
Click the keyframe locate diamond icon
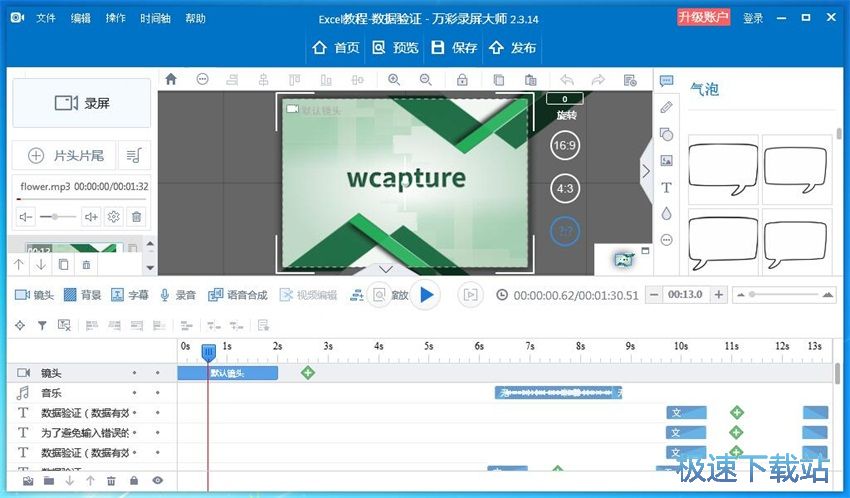(20, 325)
